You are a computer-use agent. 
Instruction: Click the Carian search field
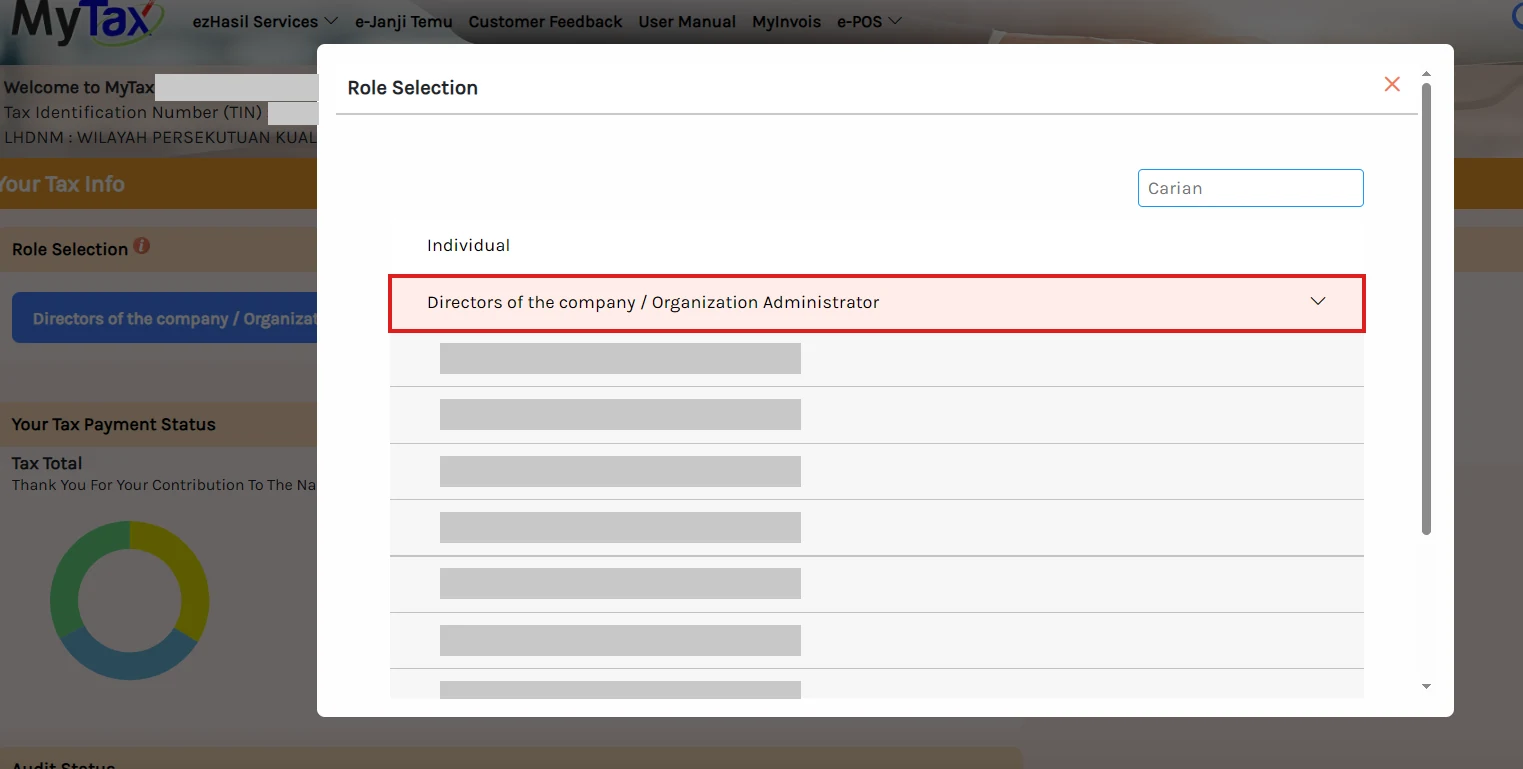click(1250, 188)
